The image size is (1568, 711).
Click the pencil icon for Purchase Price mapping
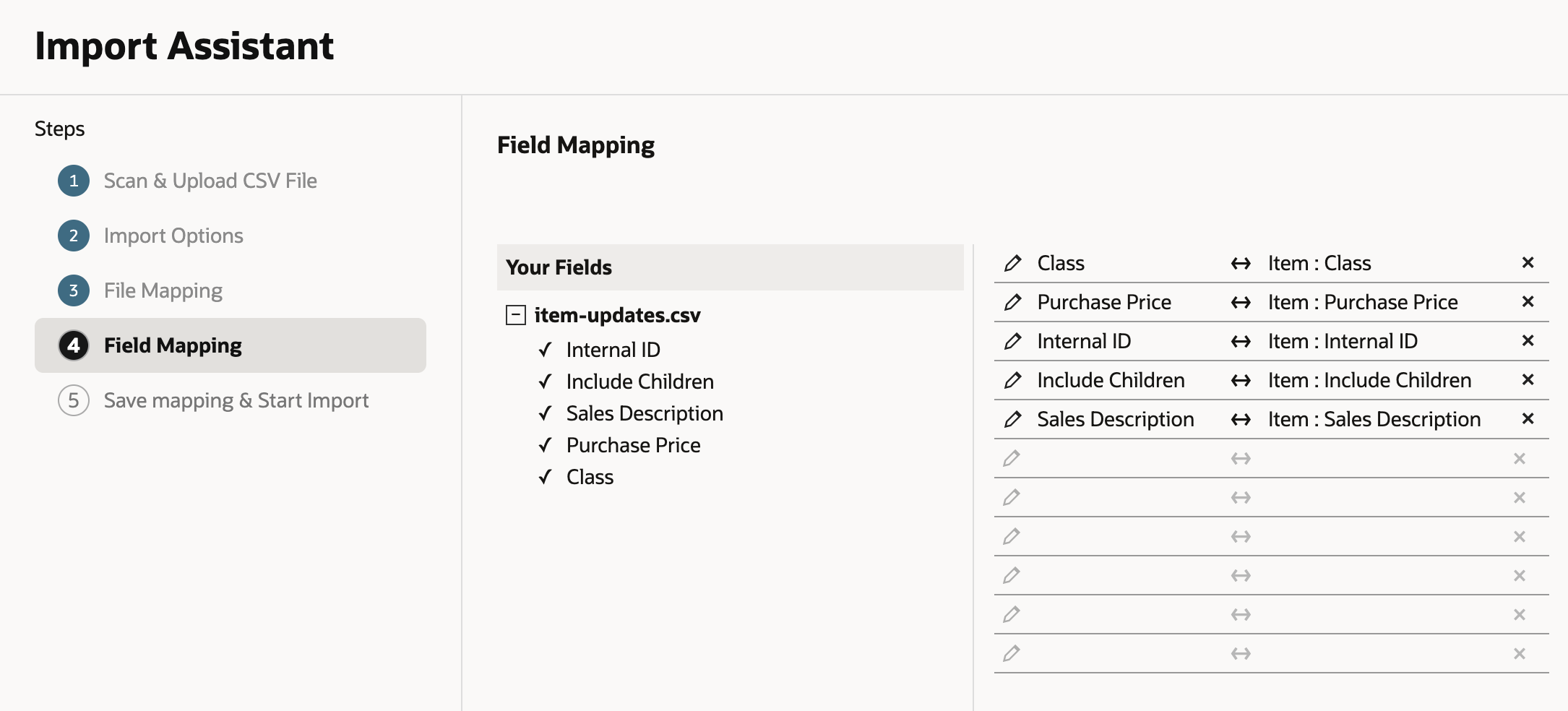tap(1012, 302)
